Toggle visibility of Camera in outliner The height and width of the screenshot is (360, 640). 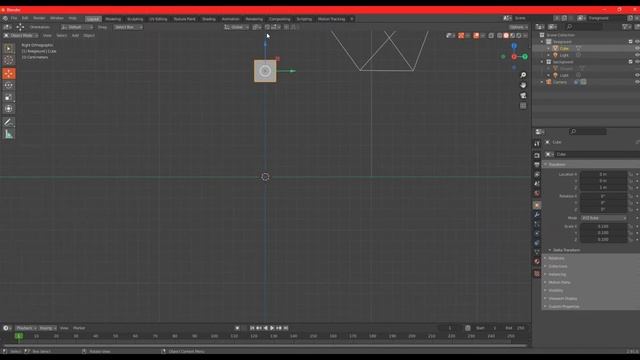(x=637, y=82)
